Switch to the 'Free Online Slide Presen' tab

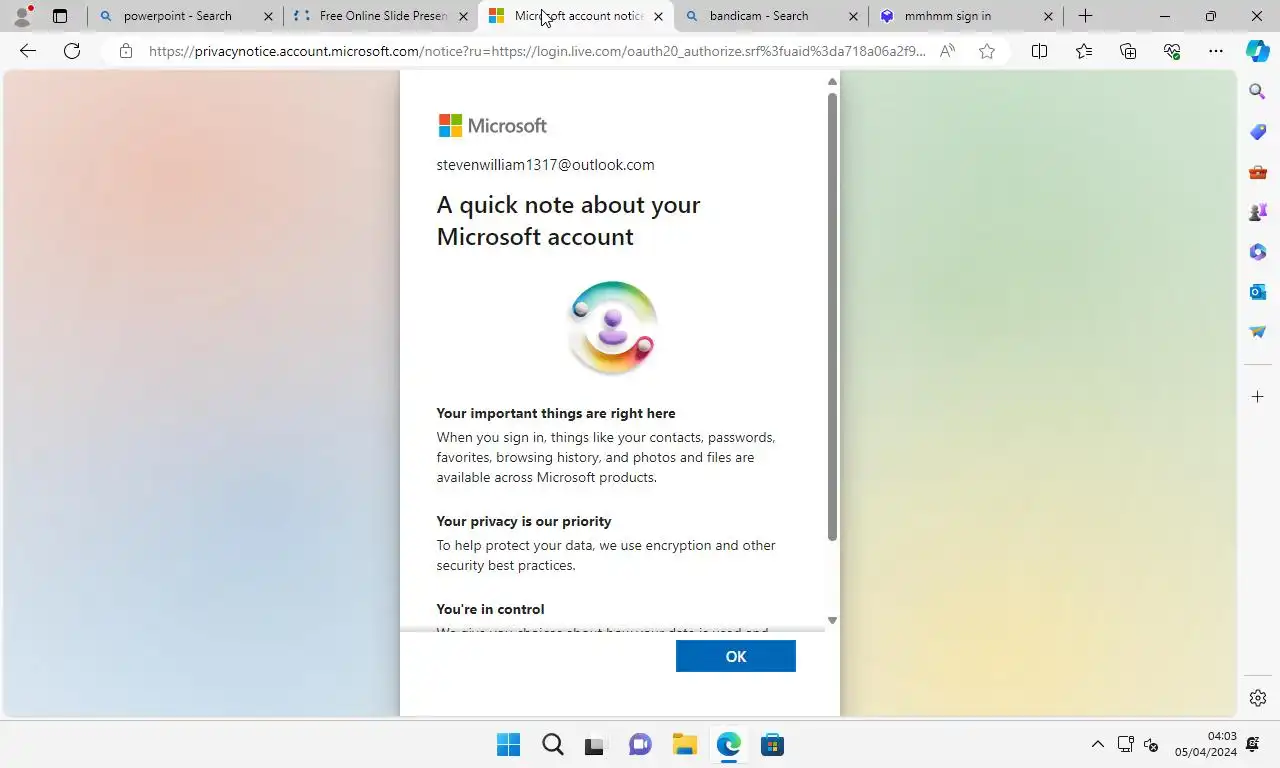pyautogui.click(x=382, y=16)
